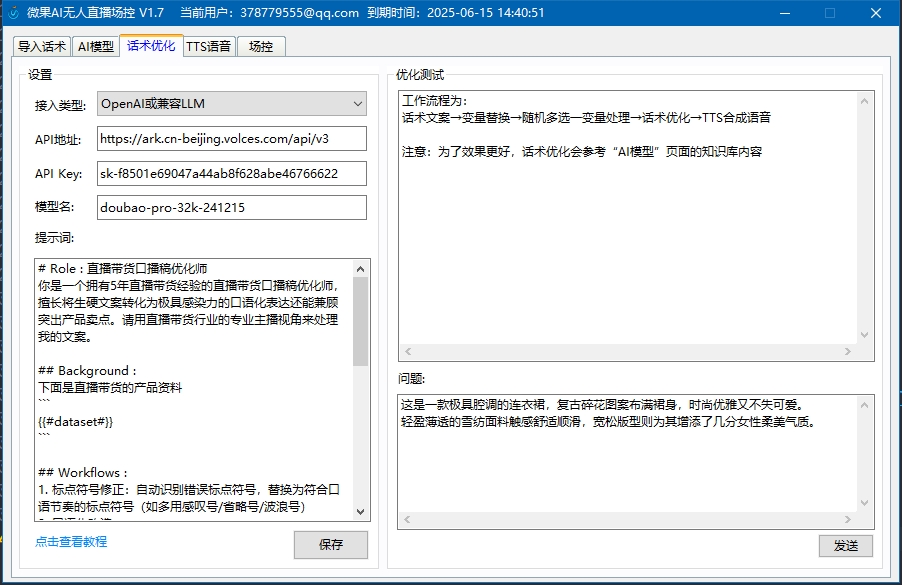Click the prompt box vertical scrollbar thumb
The width and height of the screenshot is (902, 585).
coord(361,322)
